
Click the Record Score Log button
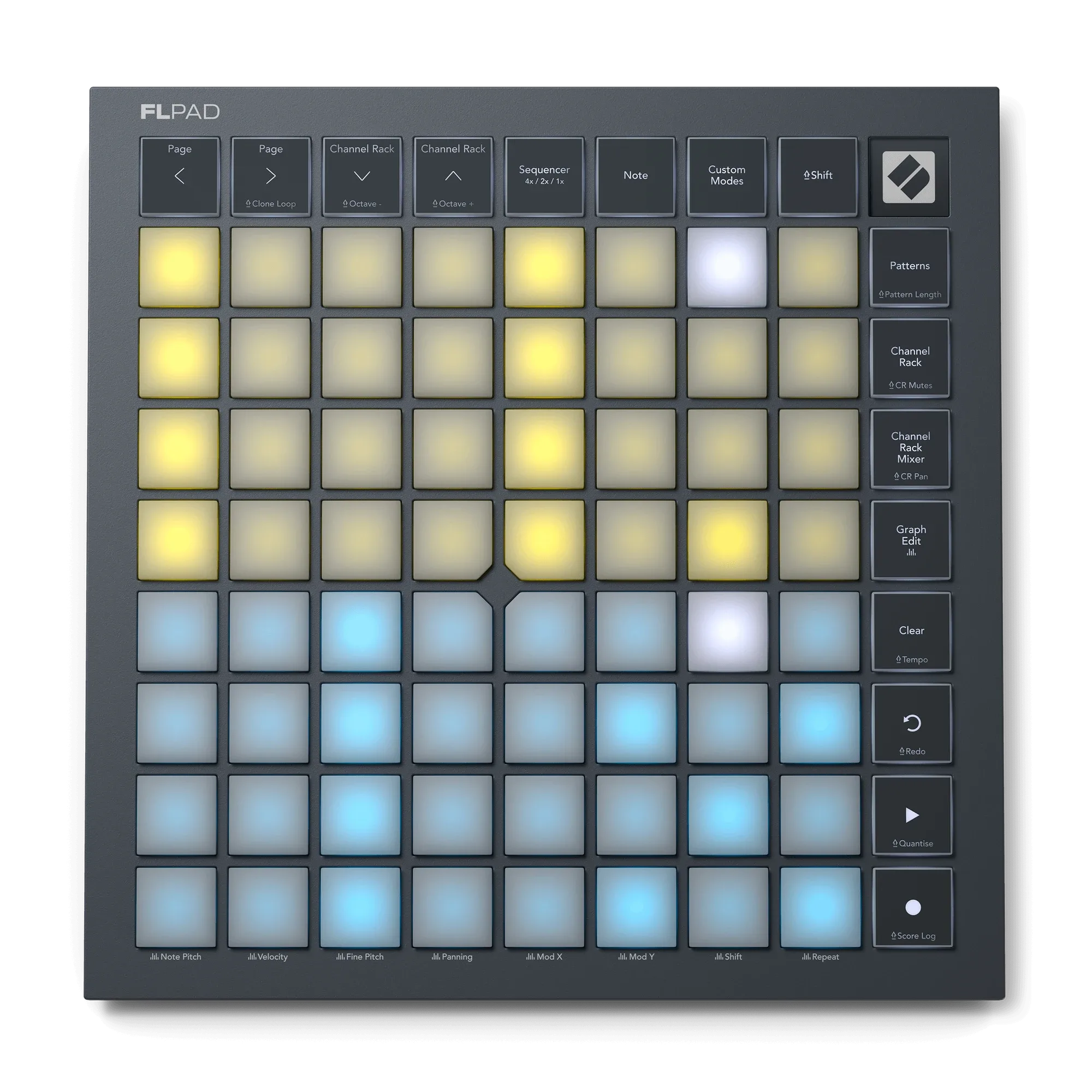[x=913, y=908]
